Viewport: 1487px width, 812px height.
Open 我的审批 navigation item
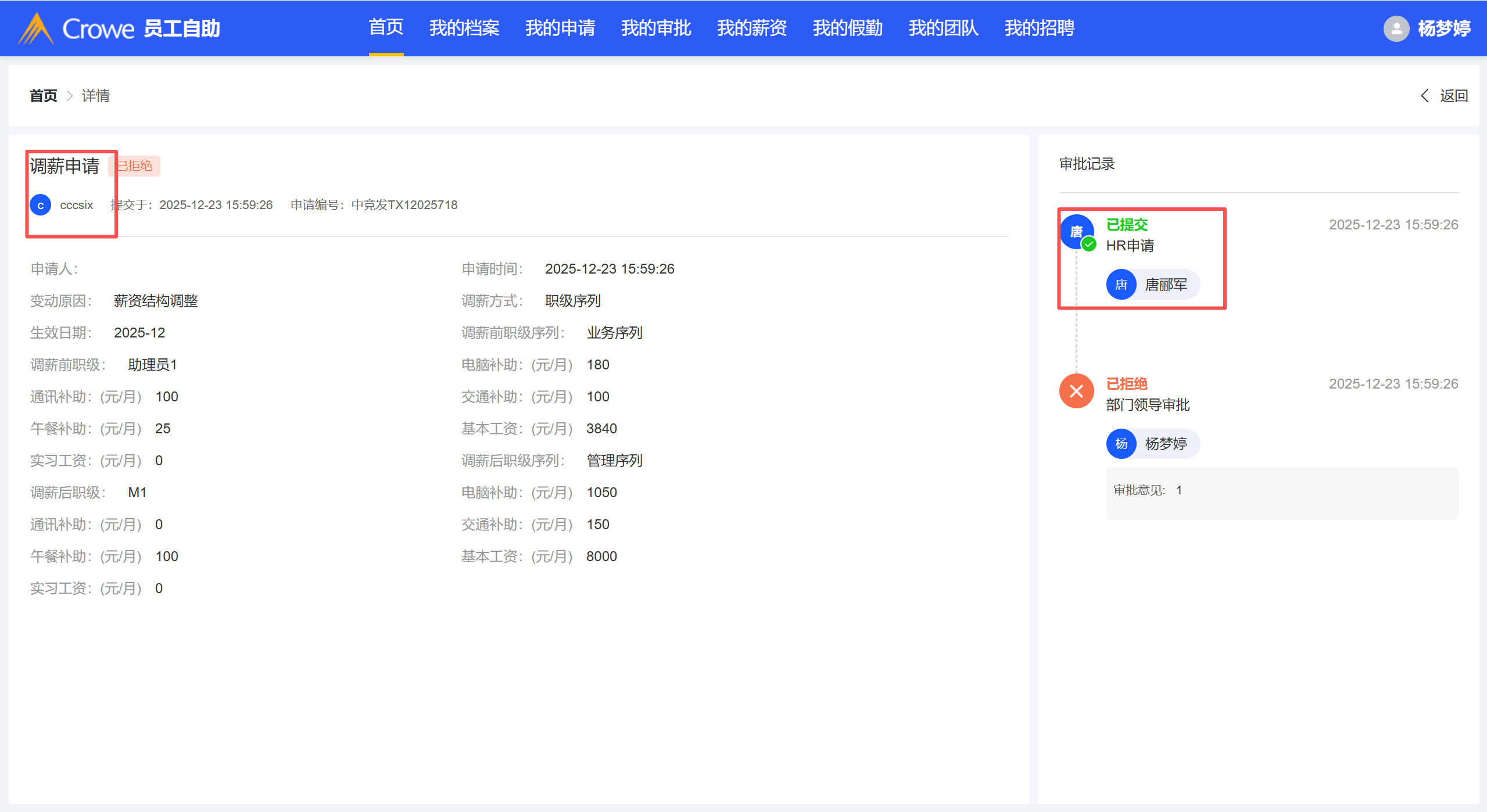(656, 28)
